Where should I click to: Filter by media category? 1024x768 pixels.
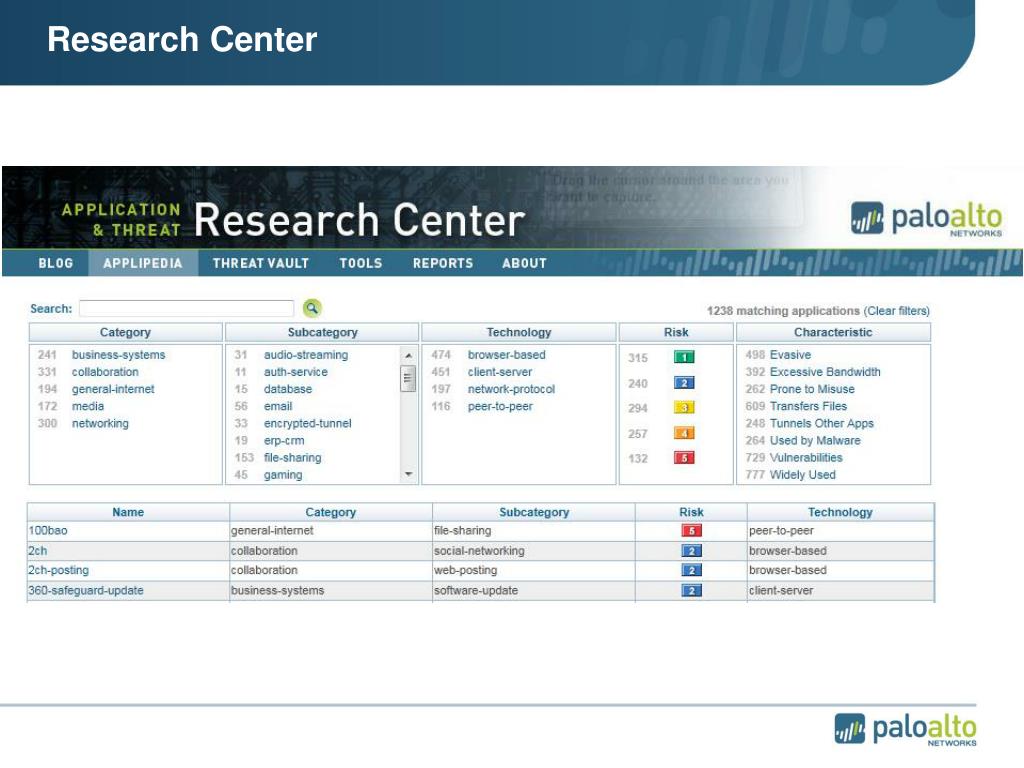[88, 406]
